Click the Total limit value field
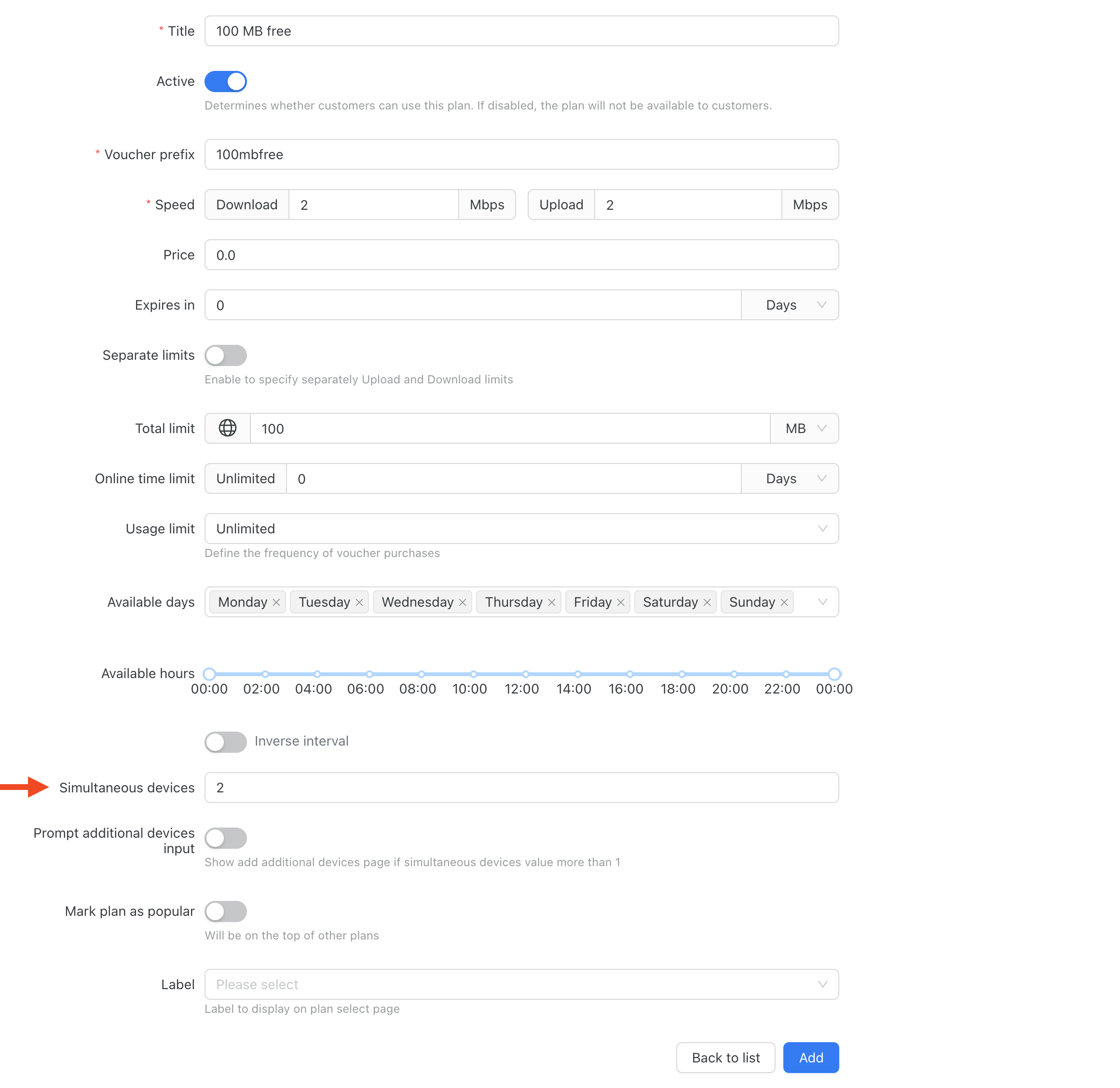 [510, 429]
